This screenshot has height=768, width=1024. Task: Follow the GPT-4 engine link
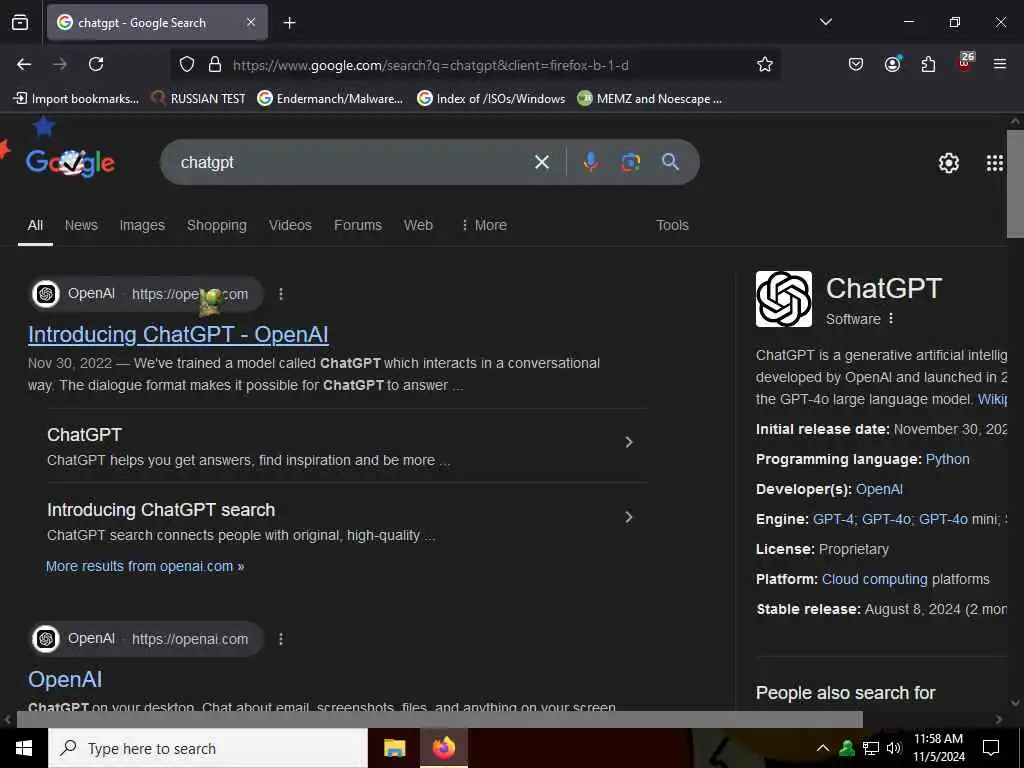[x=833, y=519]
